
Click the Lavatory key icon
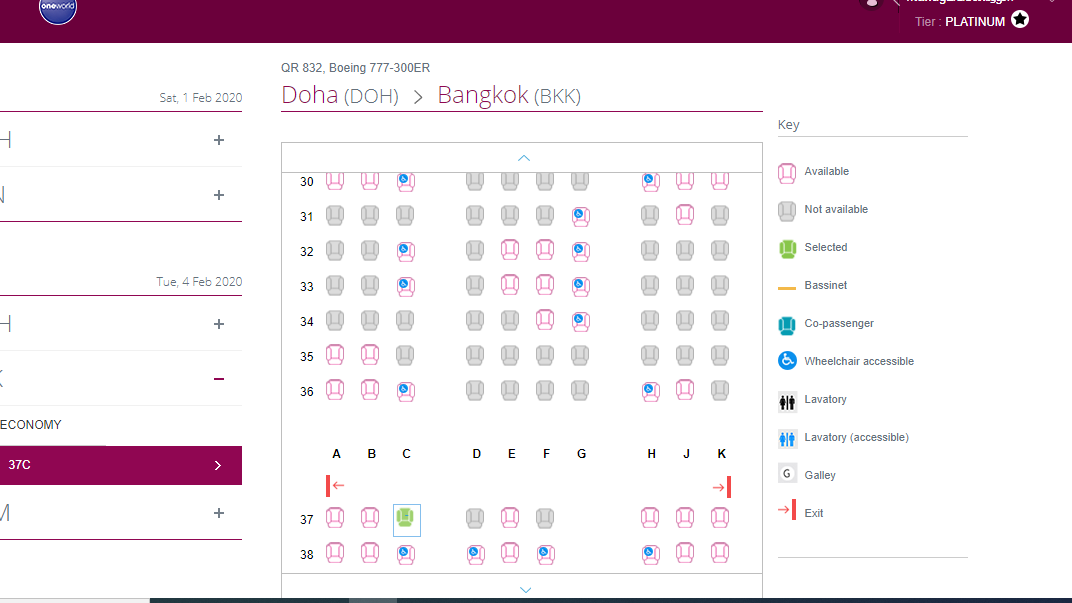pos(787,402)
